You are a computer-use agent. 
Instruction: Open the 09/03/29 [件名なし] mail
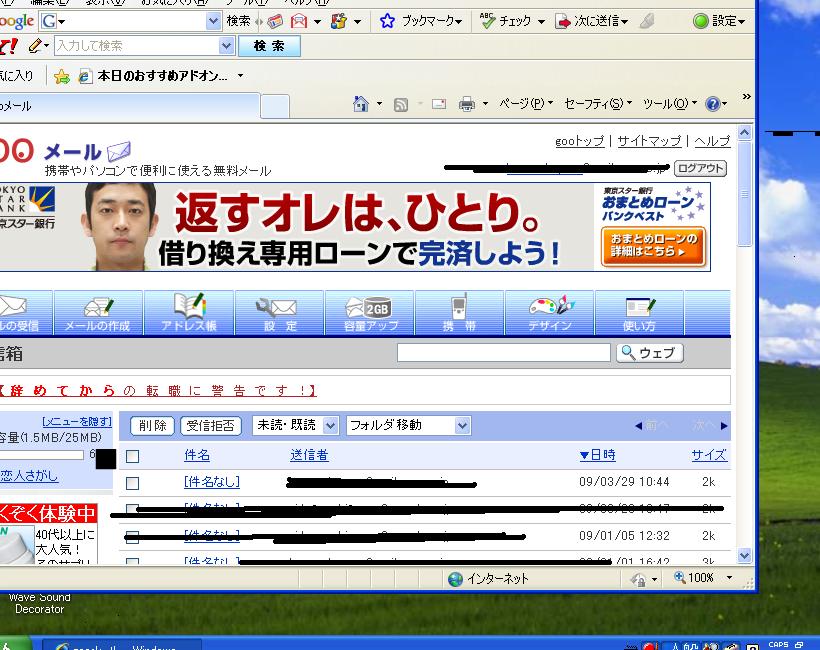212,482
